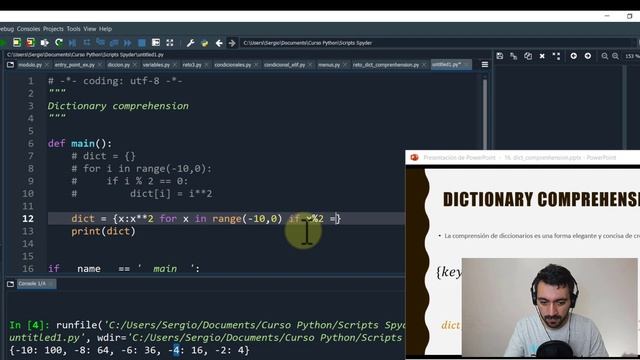Screen dimensions: 640x360
Task: Browse editor tabs folder icon
Action: 11,64
